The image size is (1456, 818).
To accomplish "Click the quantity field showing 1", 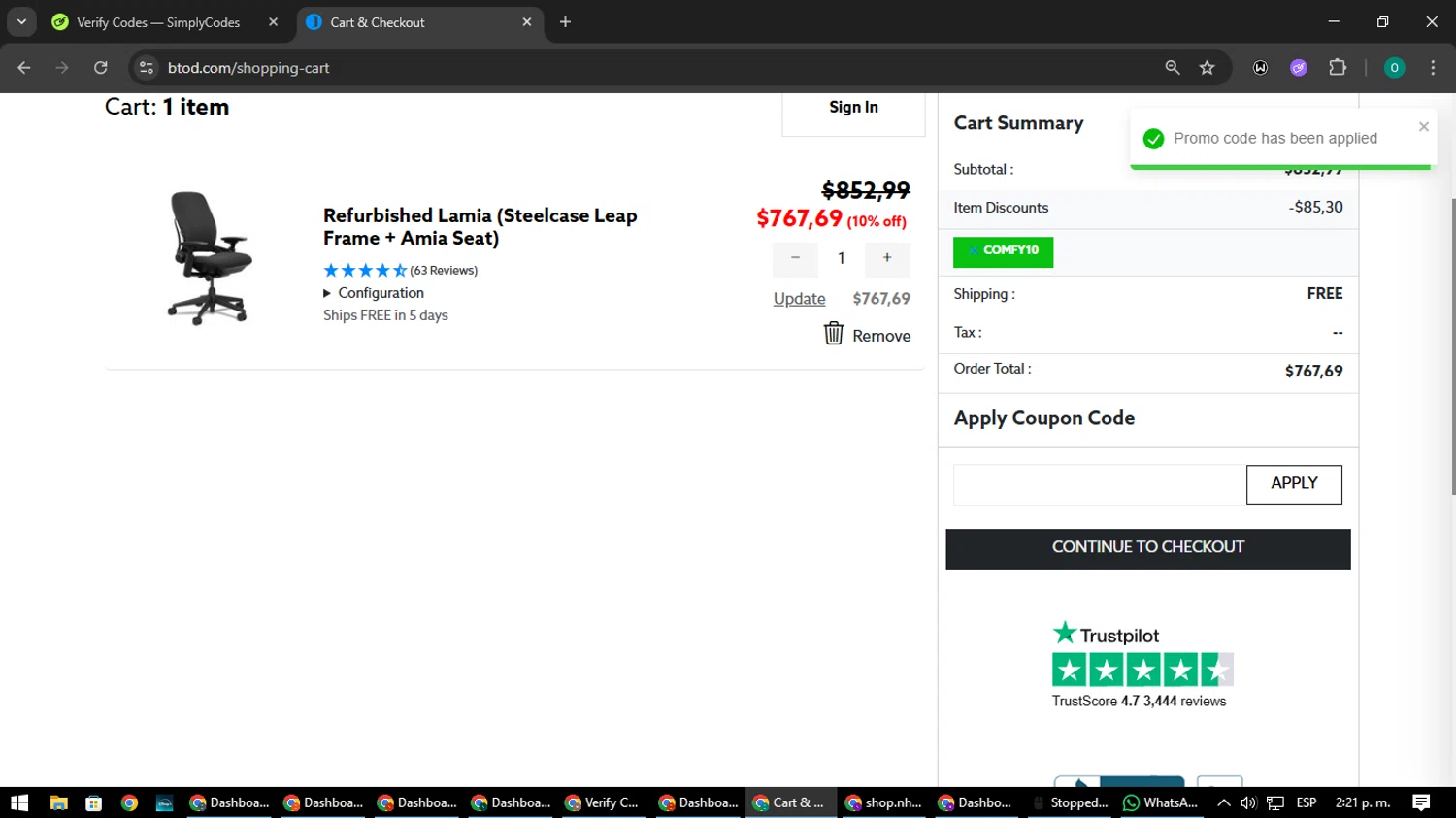I will tap(842, 258).
